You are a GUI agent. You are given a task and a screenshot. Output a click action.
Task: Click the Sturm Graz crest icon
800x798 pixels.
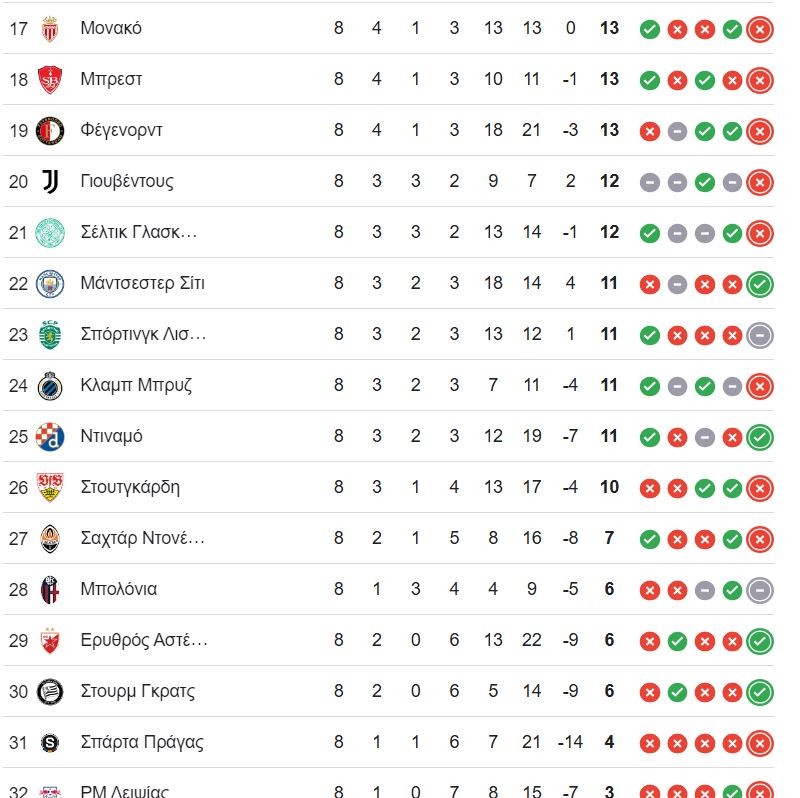50,692
